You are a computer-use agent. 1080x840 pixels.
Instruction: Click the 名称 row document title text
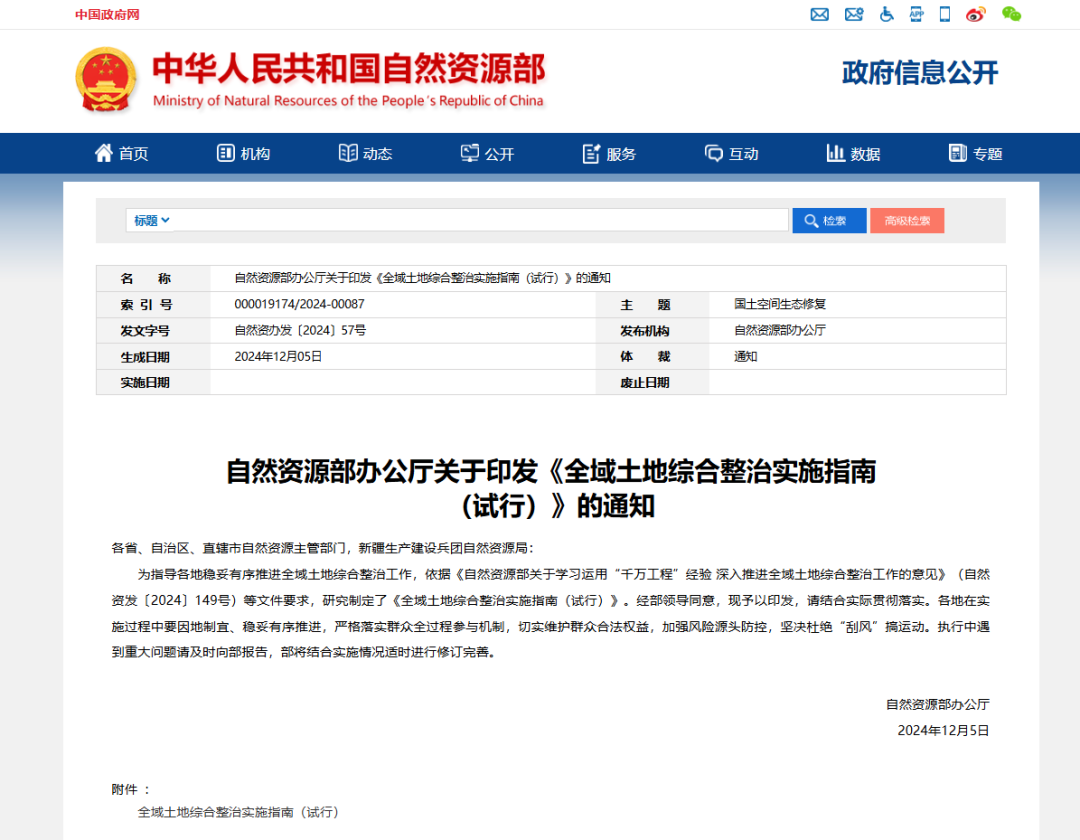pos(422,278)
